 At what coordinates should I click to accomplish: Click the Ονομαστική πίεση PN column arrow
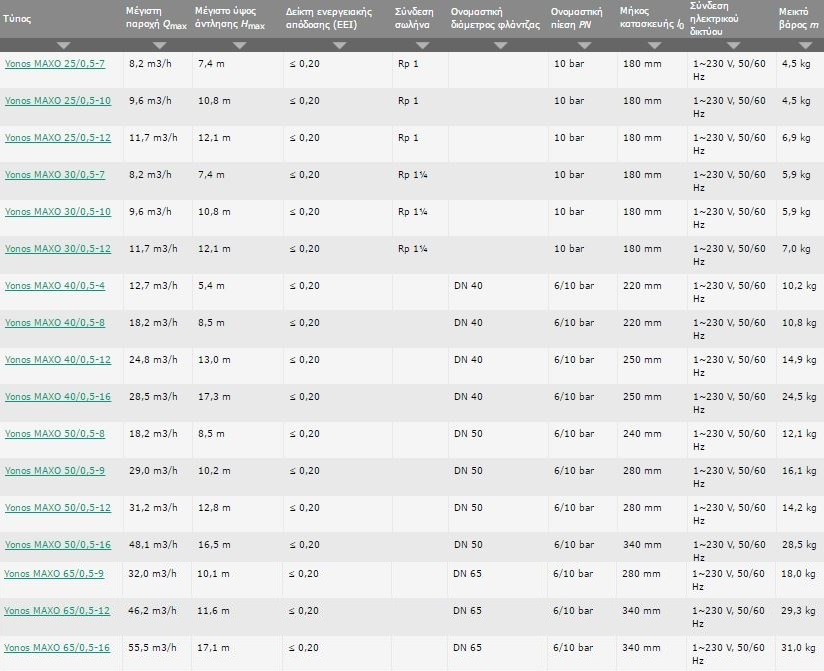tap(581, 46)
